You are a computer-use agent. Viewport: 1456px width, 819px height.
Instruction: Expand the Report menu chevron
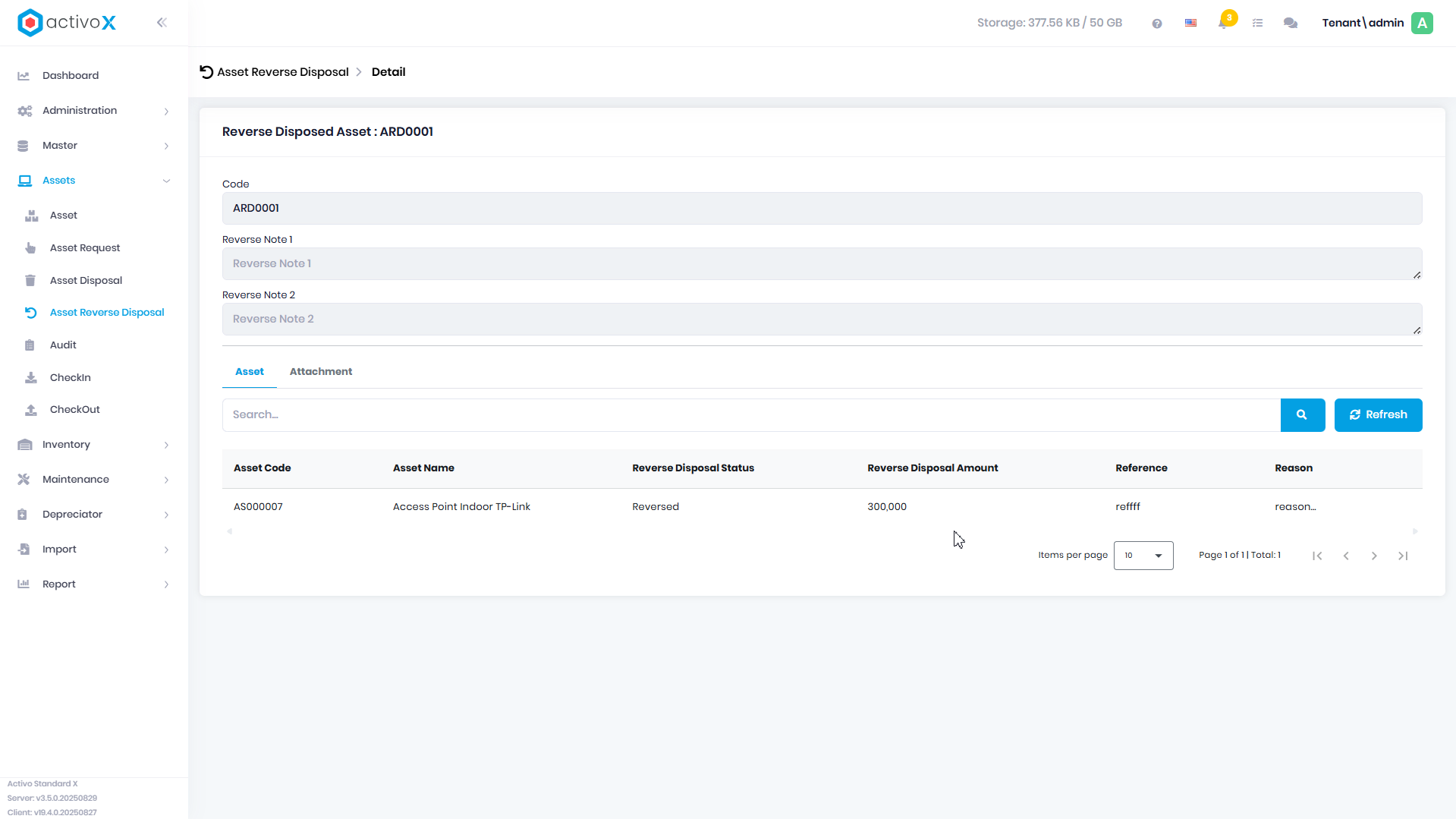(x=166, y=585)
